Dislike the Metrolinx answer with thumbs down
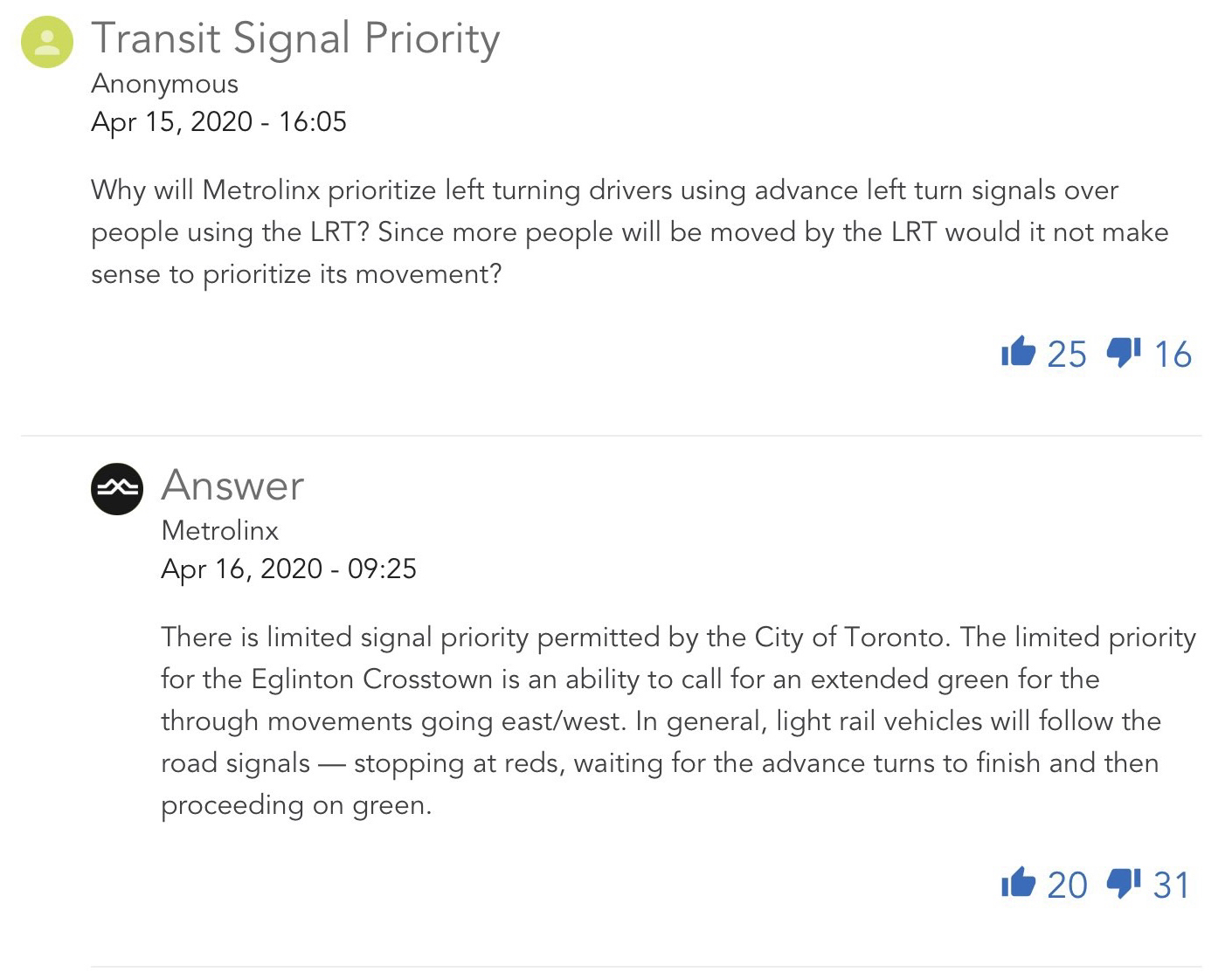Viewport: 1232px width, 972px height. click(x=1124, y=883)
